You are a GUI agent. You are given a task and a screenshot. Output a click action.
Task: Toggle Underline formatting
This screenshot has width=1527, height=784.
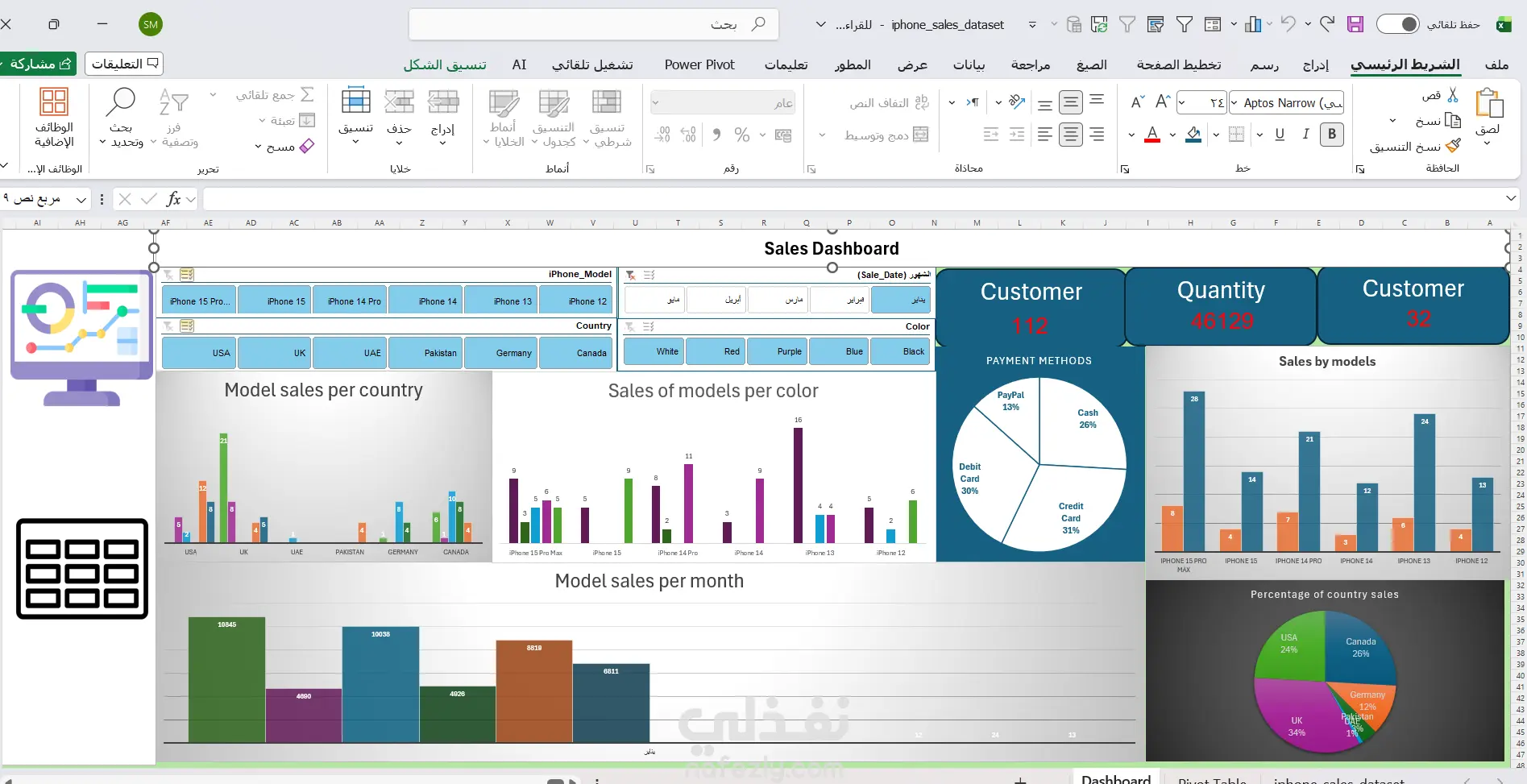click(x=1280, y=135)
